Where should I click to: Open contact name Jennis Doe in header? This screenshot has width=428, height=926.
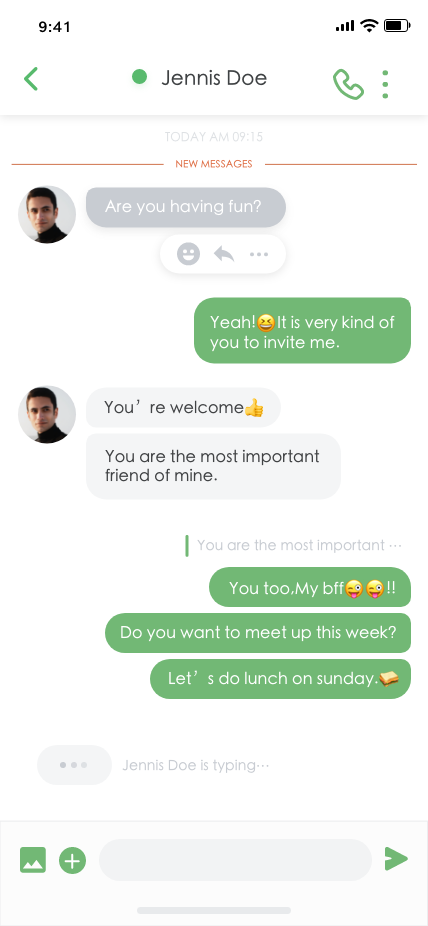(214, 78)
